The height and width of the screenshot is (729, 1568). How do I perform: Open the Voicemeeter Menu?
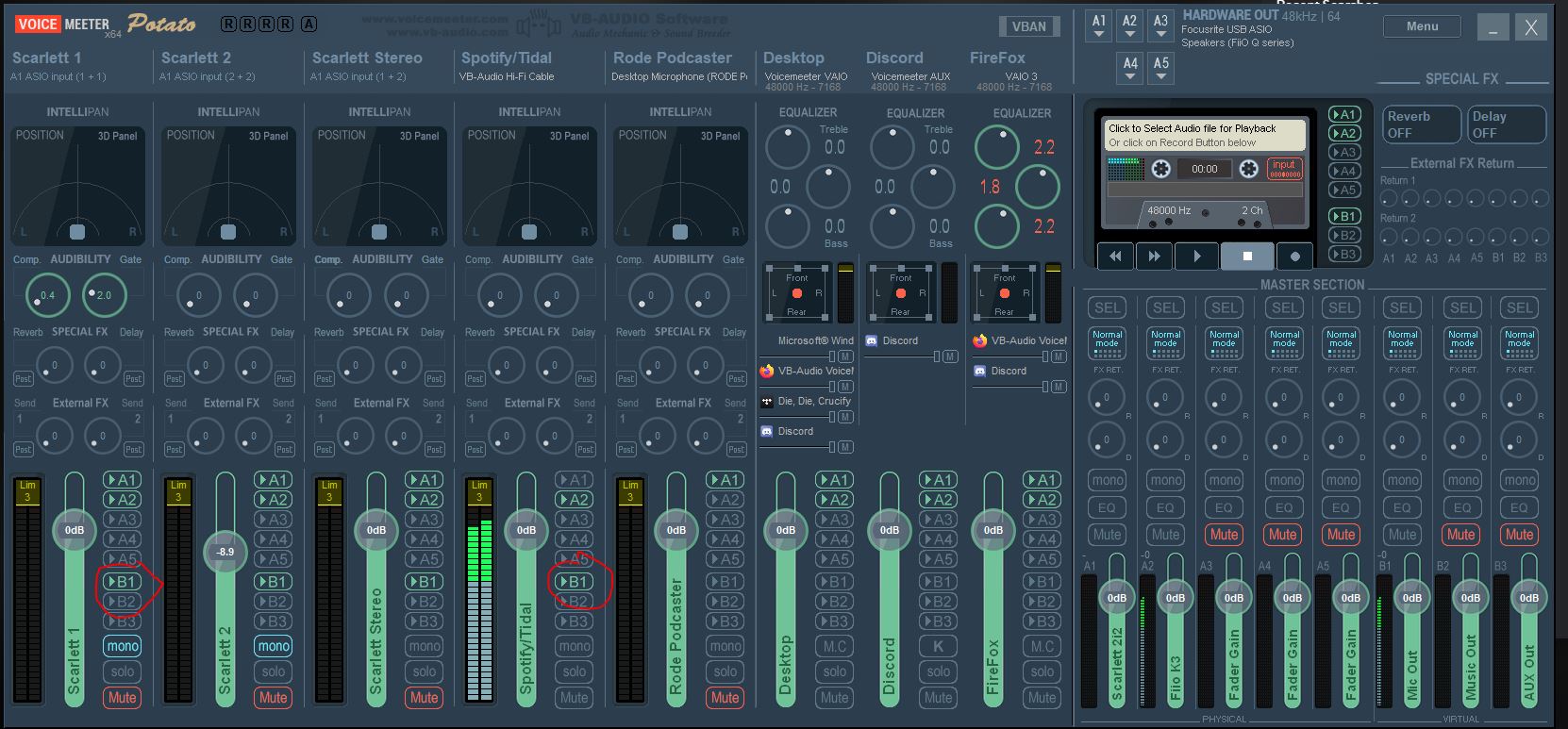click(x=1422, y=26)
